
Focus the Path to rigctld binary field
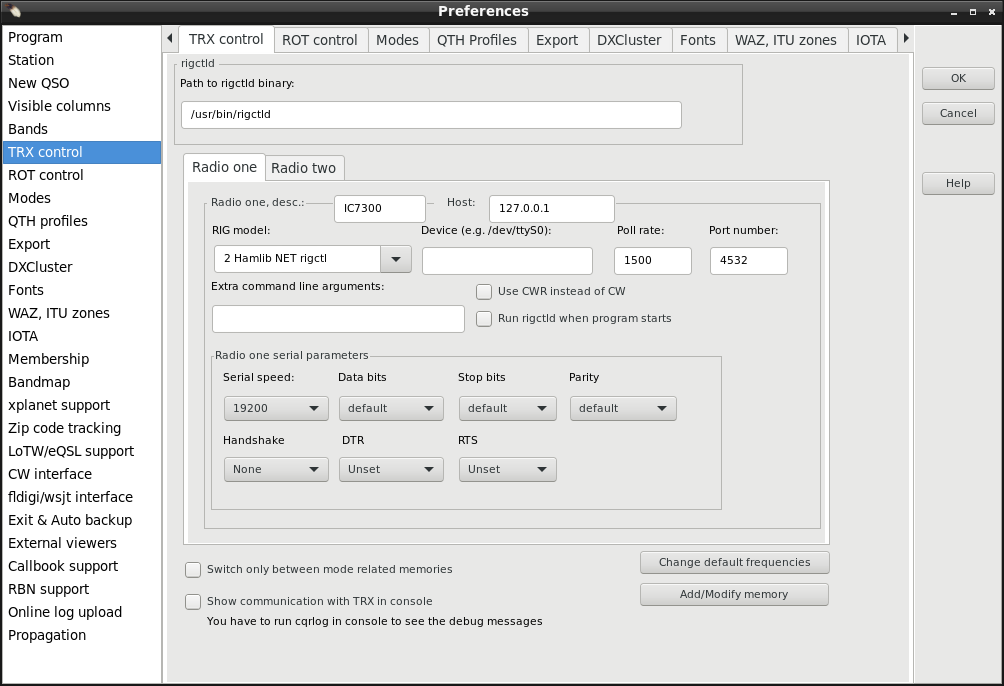[x=431, y=115]
